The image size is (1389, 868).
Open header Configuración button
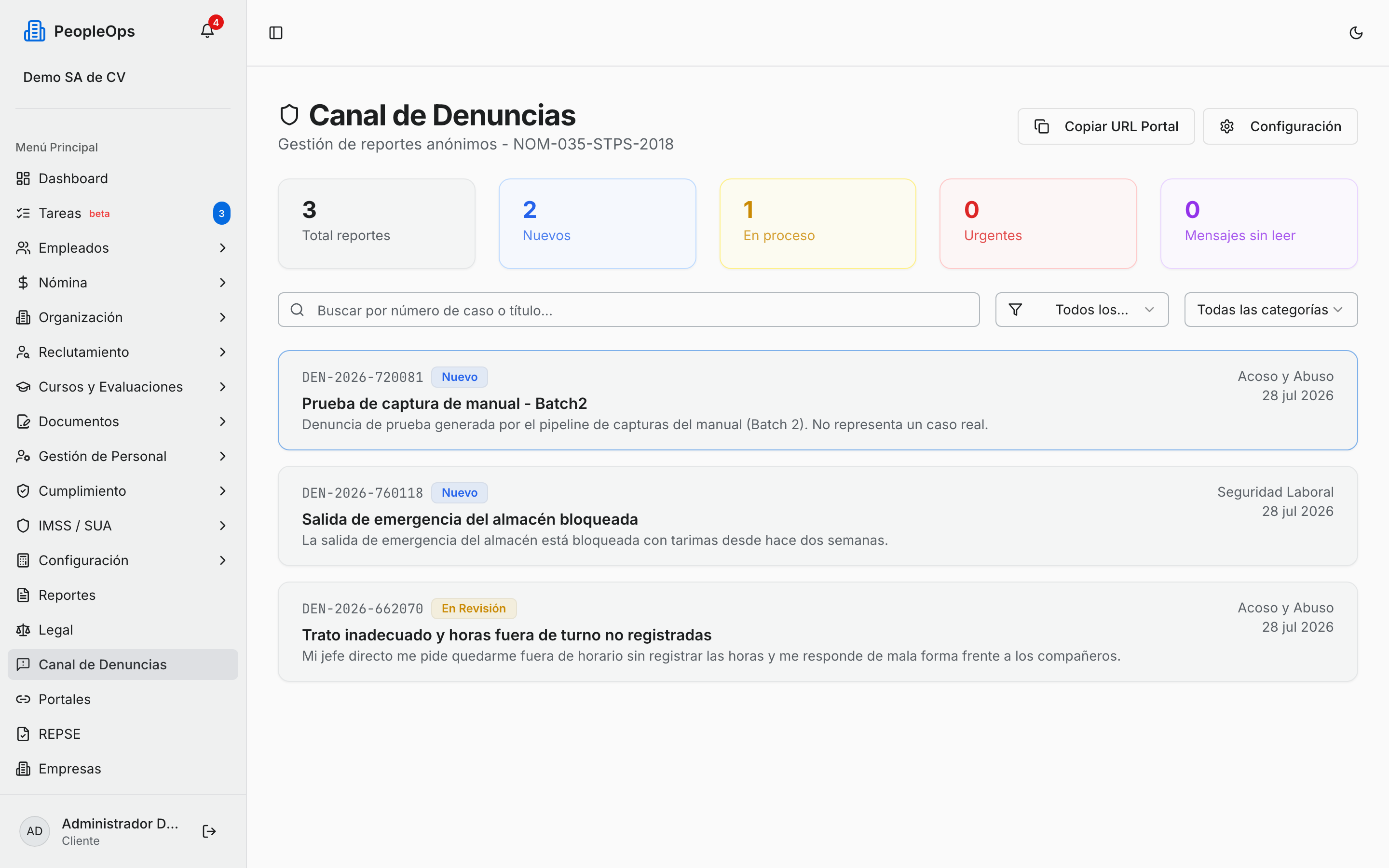pos(1280,126)
